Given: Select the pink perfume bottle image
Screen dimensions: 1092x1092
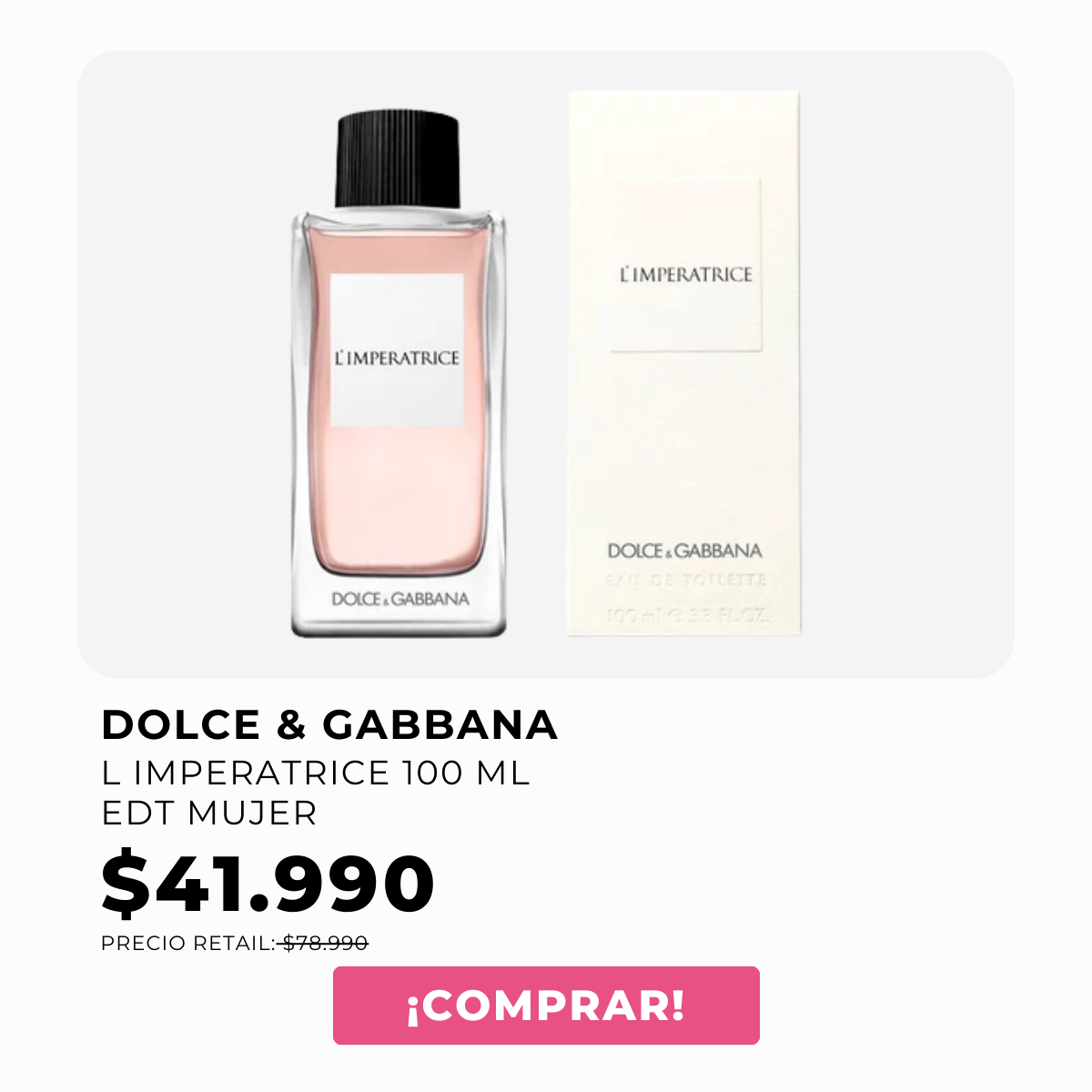Looking at the screenshot, I should (x=399, y=374).
